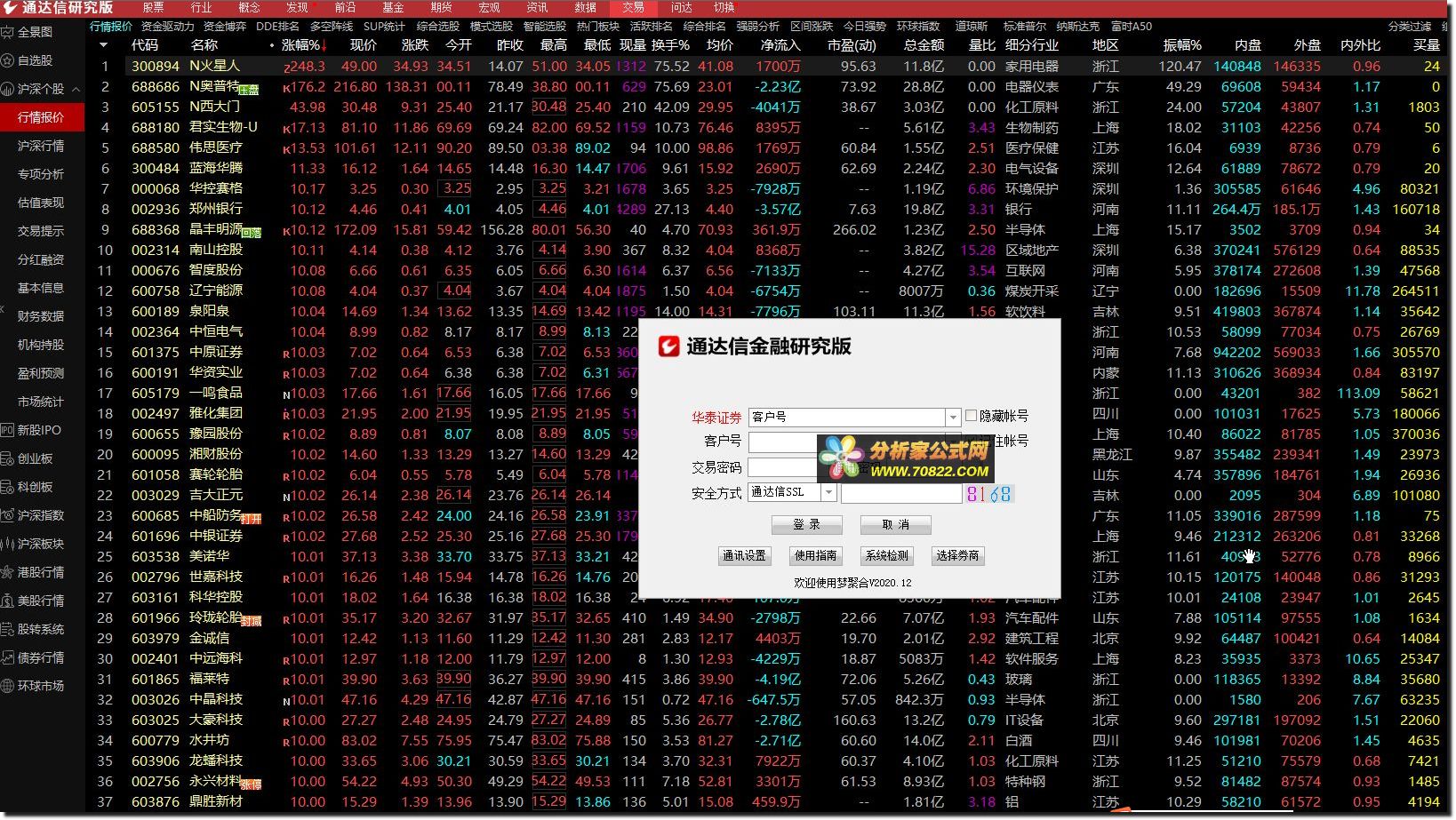The width and height of the screenshot is (1456, 820).
Task: Open 通讯设置 communication settings
Action: (744, 556)
